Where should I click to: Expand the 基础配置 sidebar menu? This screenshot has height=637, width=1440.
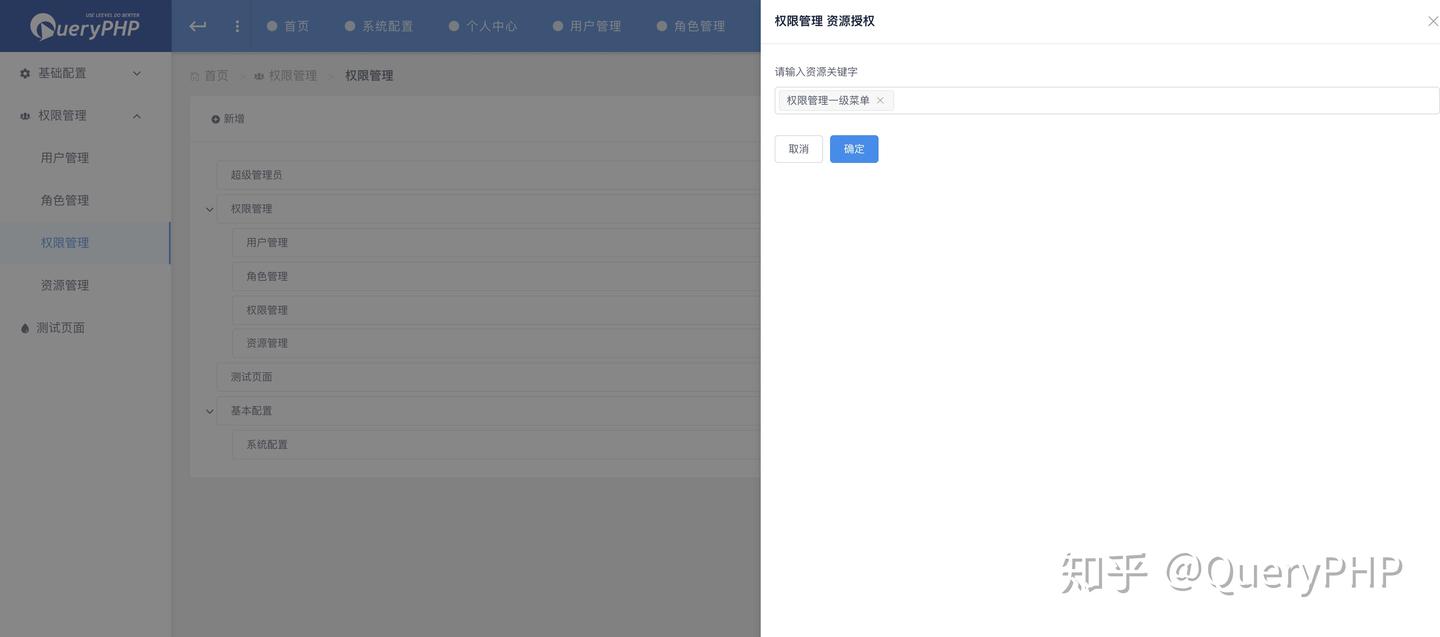tap(137, 73)
